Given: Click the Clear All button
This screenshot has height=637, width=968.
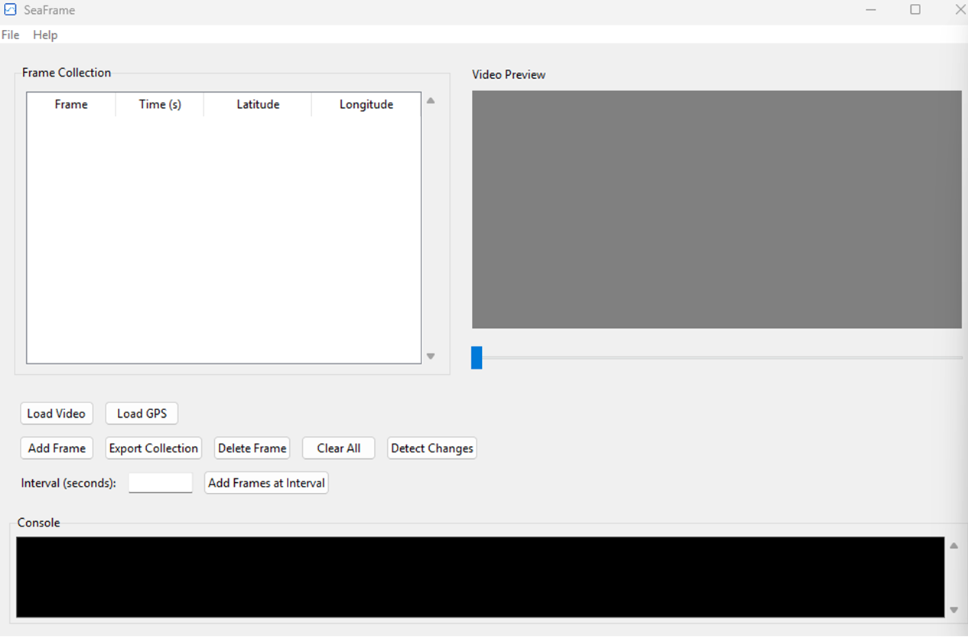Looking at the screenshot, I should [x=338, y=448].
